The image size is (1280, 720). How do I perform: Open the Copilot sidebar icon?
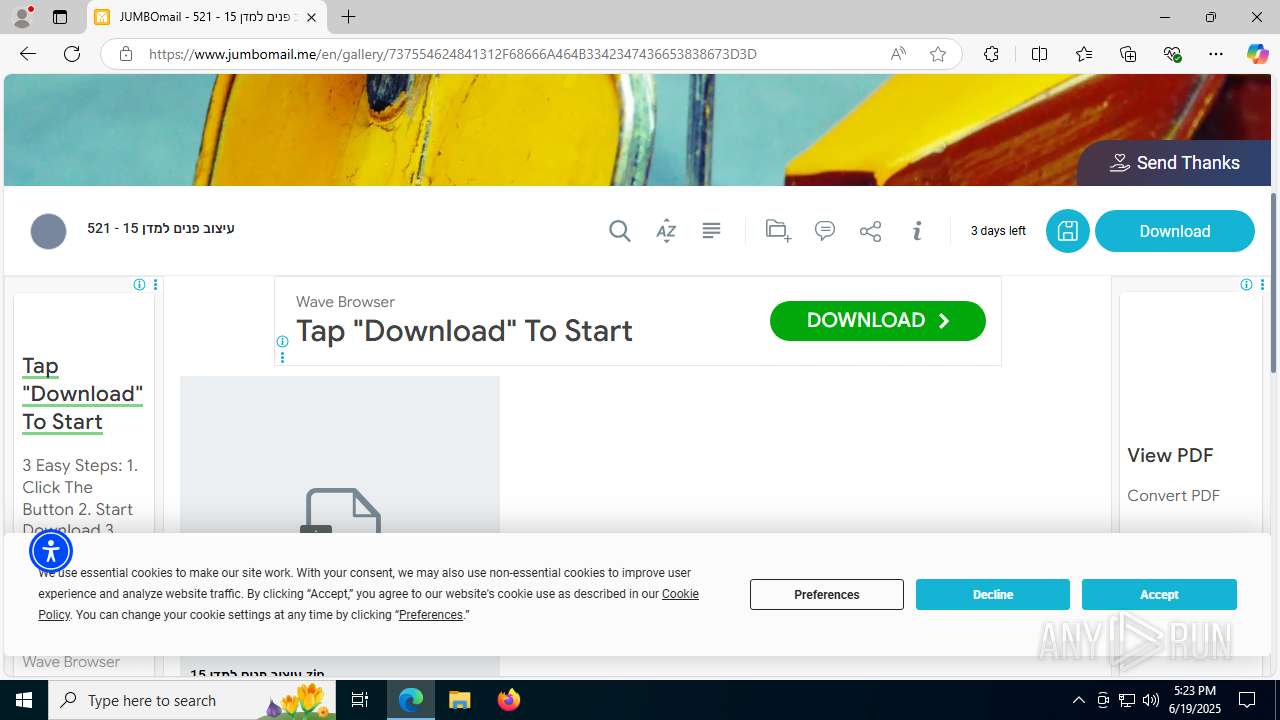(1257, 54)
